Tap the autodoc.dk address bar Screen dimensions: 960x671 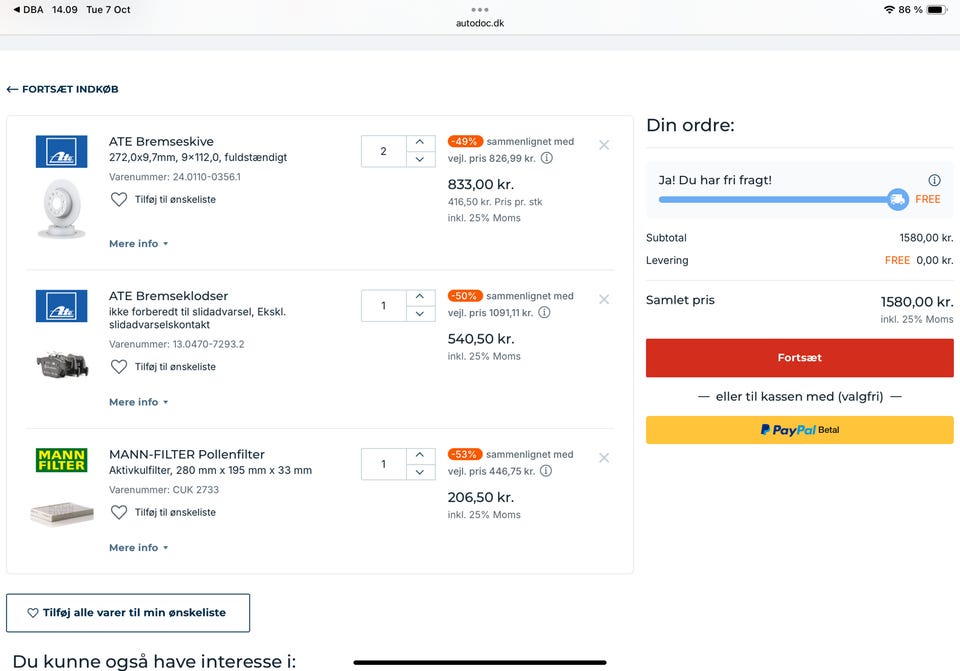pos(480,23)
